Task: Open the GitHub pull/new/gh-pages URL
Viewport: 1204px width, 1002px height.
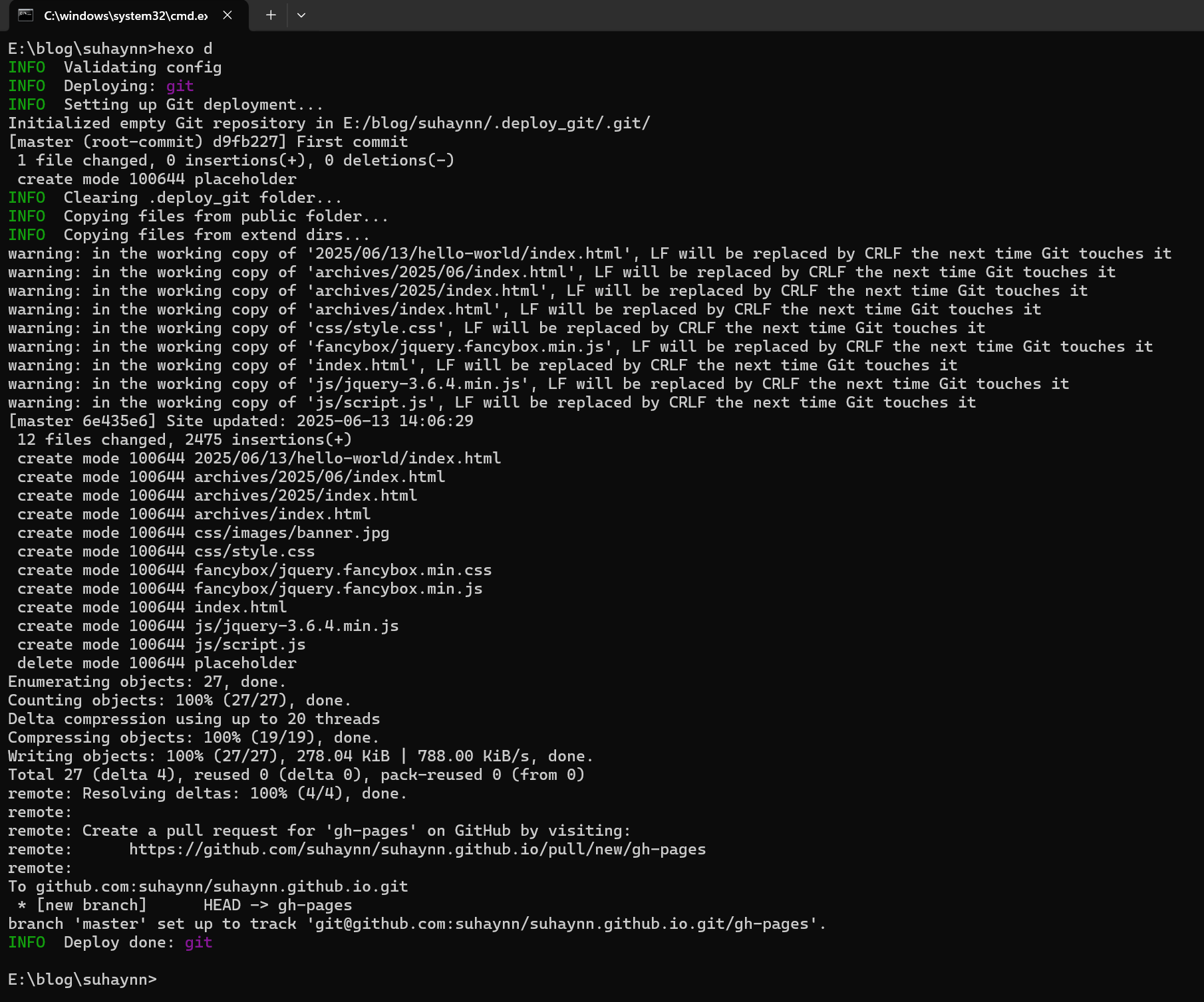Action: 417,849
